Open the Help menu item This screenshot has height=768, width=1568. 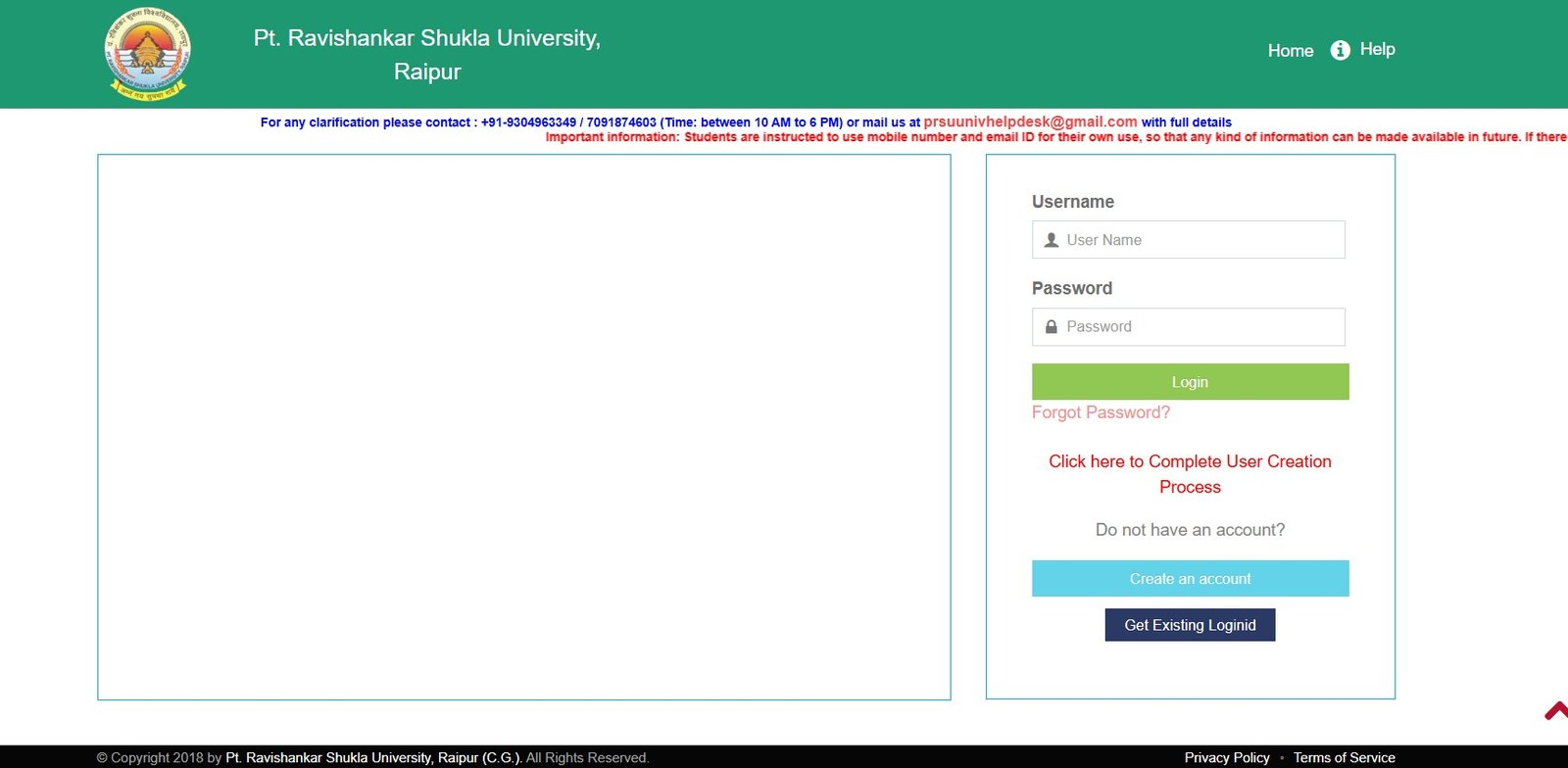coord(1377,49)
